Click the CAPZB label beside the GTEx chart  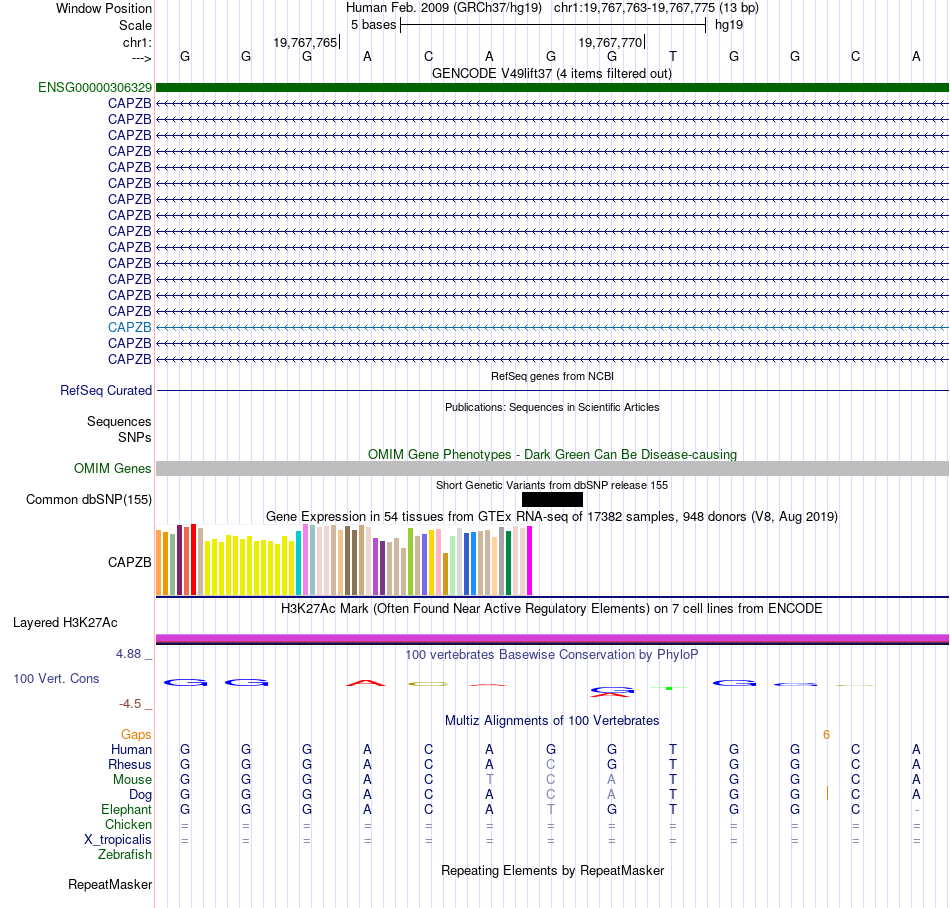[130, 563]
